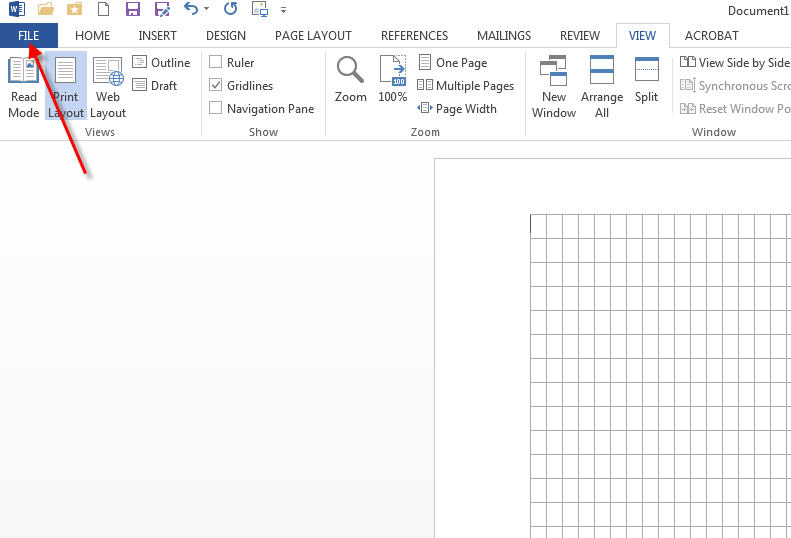
Task: Click Arrange All windows
Action: 601,86
